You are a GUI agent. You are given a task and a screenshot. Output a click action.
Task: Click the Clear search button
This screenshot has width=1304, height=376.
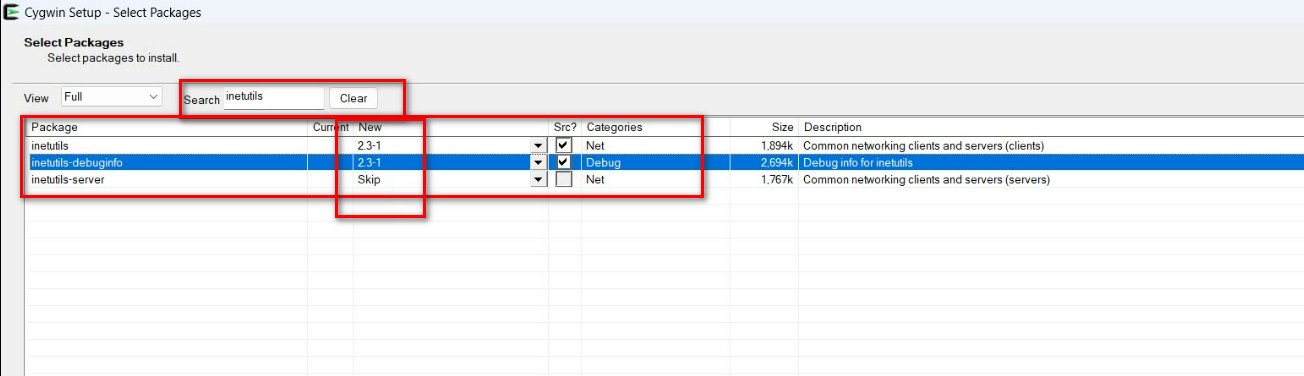[353, 98]
